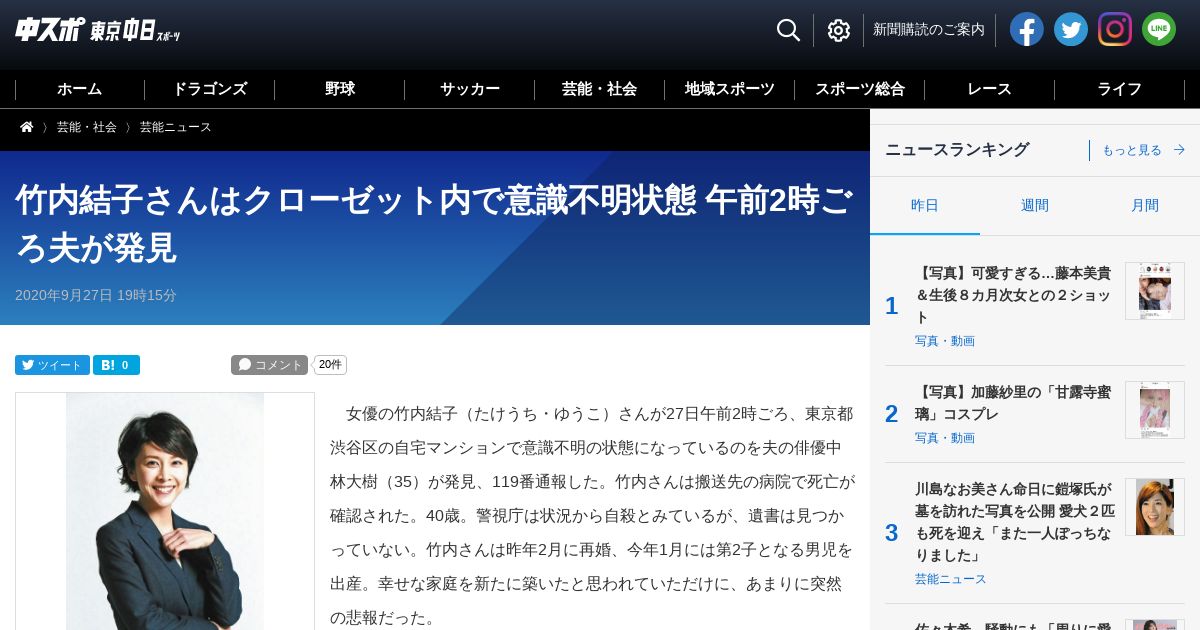The image size is (1200, 630).
Task: Share article with ツイート button
Action: pyautogui.click(x=52, y=365)
